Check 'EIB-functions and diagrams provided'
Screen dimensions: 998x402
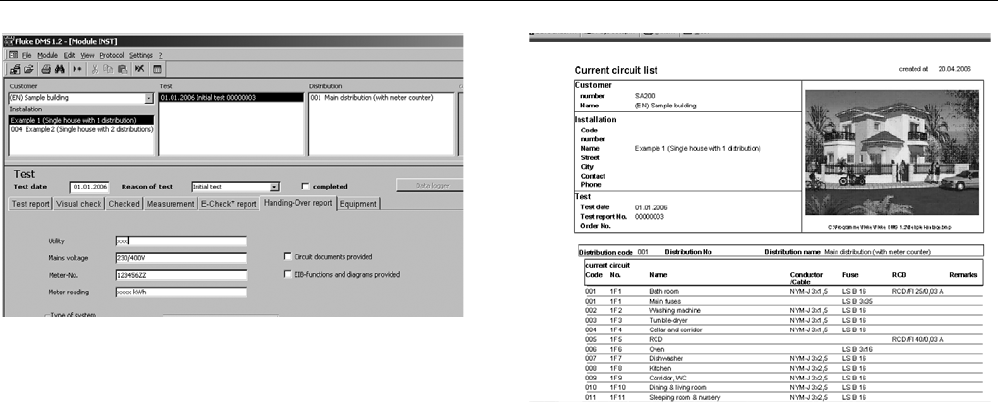coord(287,274)
